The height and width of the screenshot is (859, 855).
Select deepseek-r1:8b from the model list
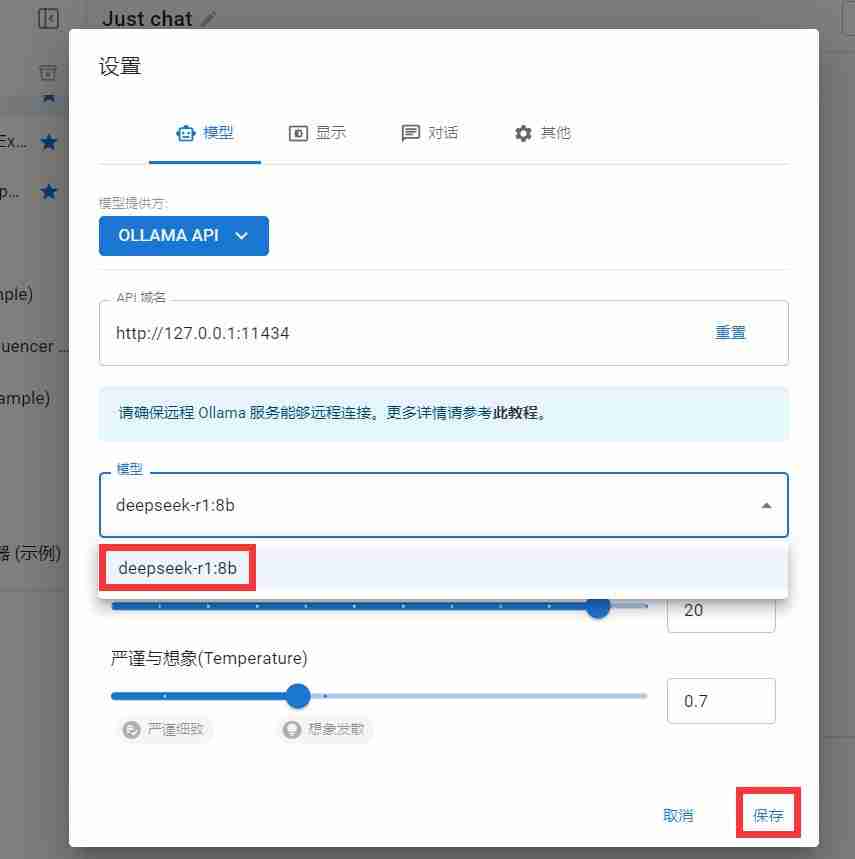tap(177, 567)
